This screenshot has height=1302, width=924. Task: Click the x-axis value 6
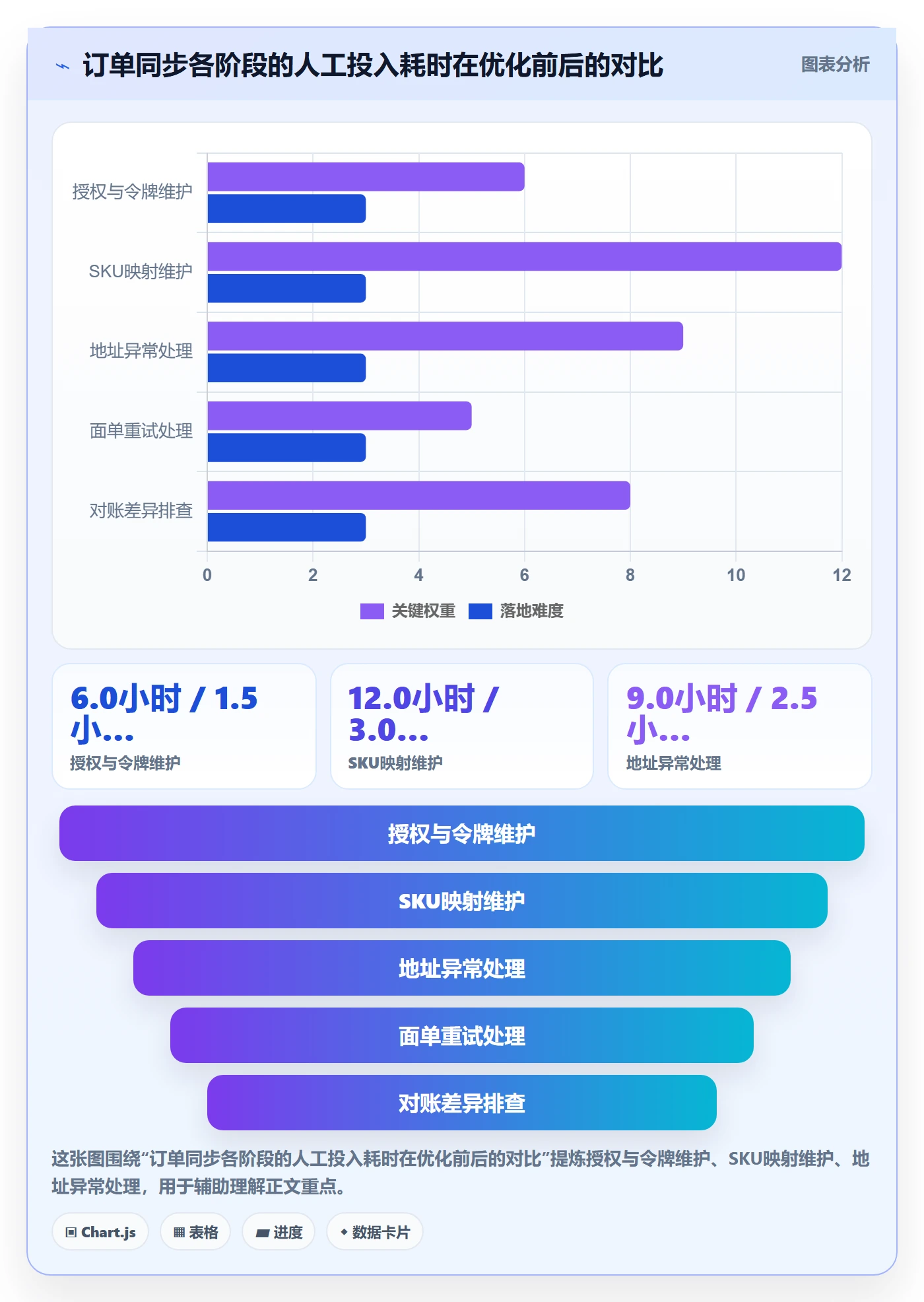click(x=524, y=575)
